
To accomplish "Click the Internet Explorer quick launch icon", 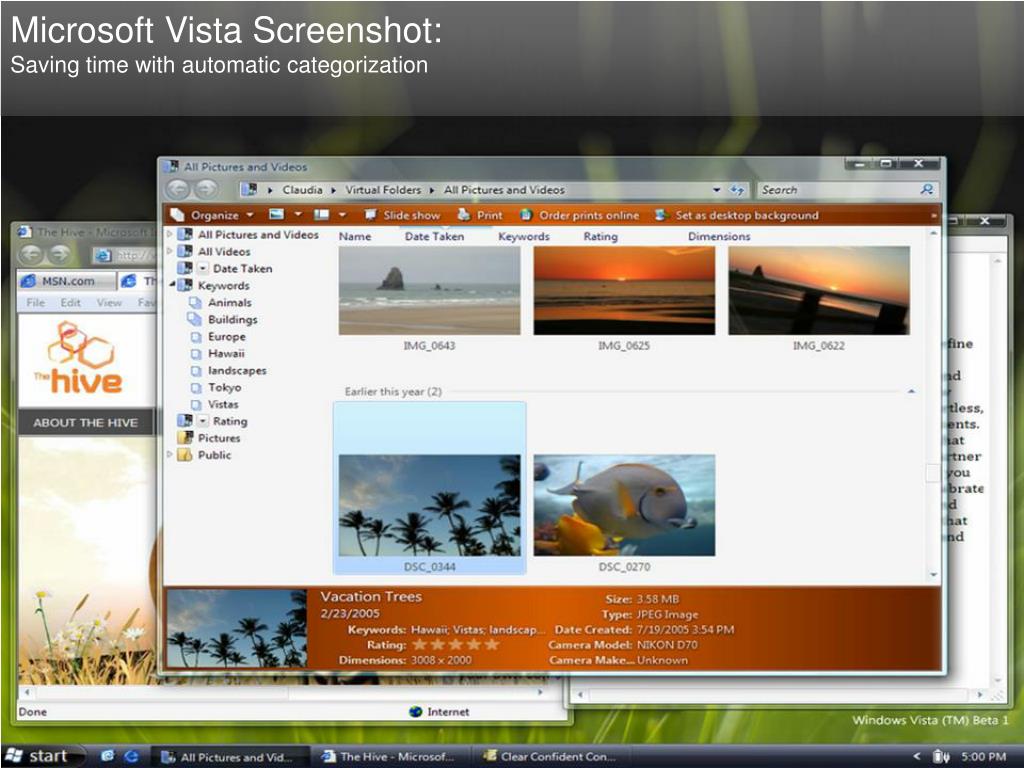I will (107, 756).
